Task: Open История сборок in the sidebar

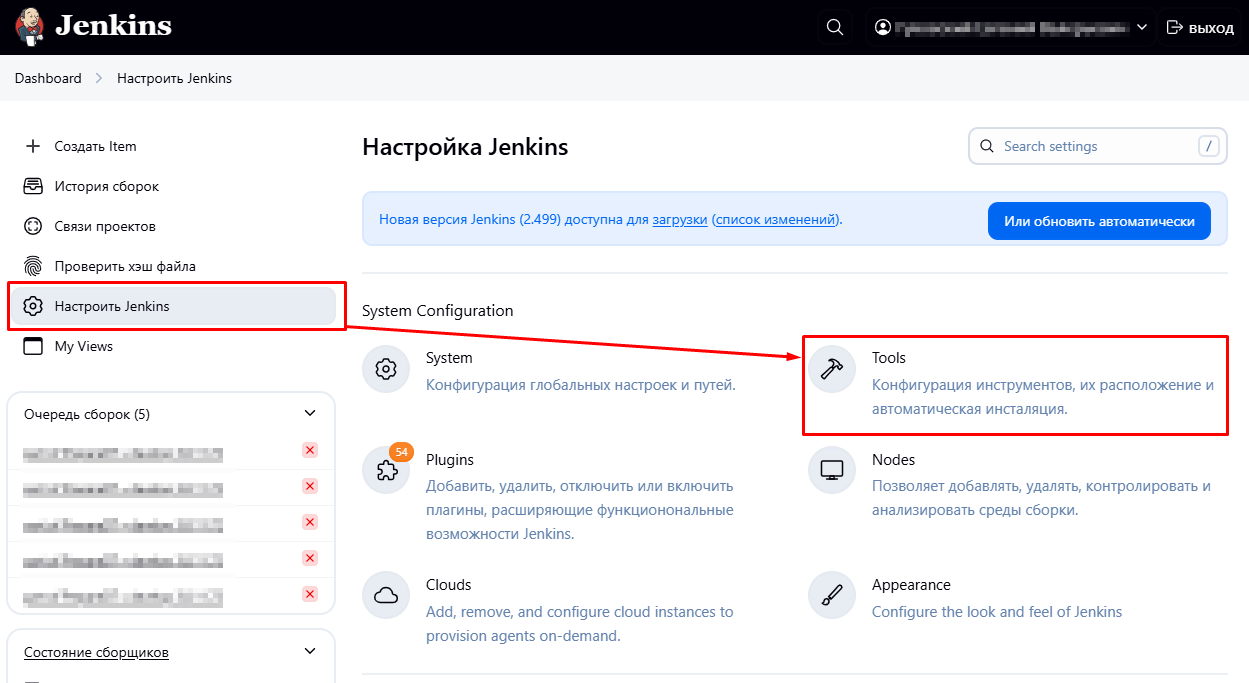Action: point(106,186)
